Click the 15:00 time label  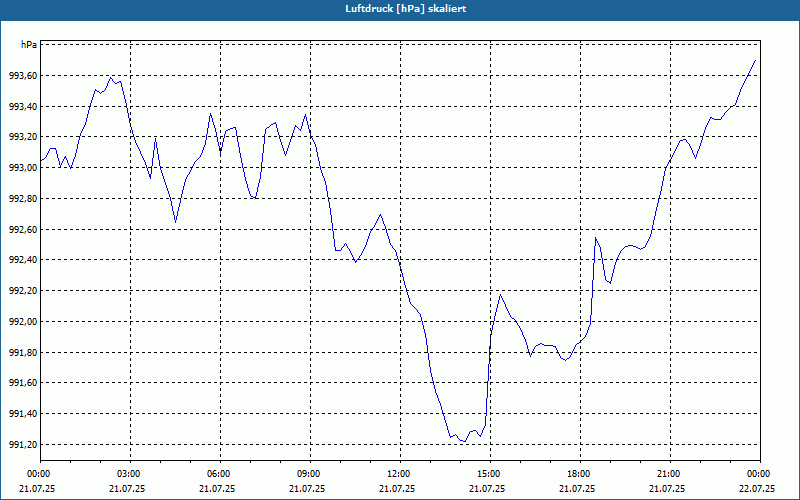point(490,474)
